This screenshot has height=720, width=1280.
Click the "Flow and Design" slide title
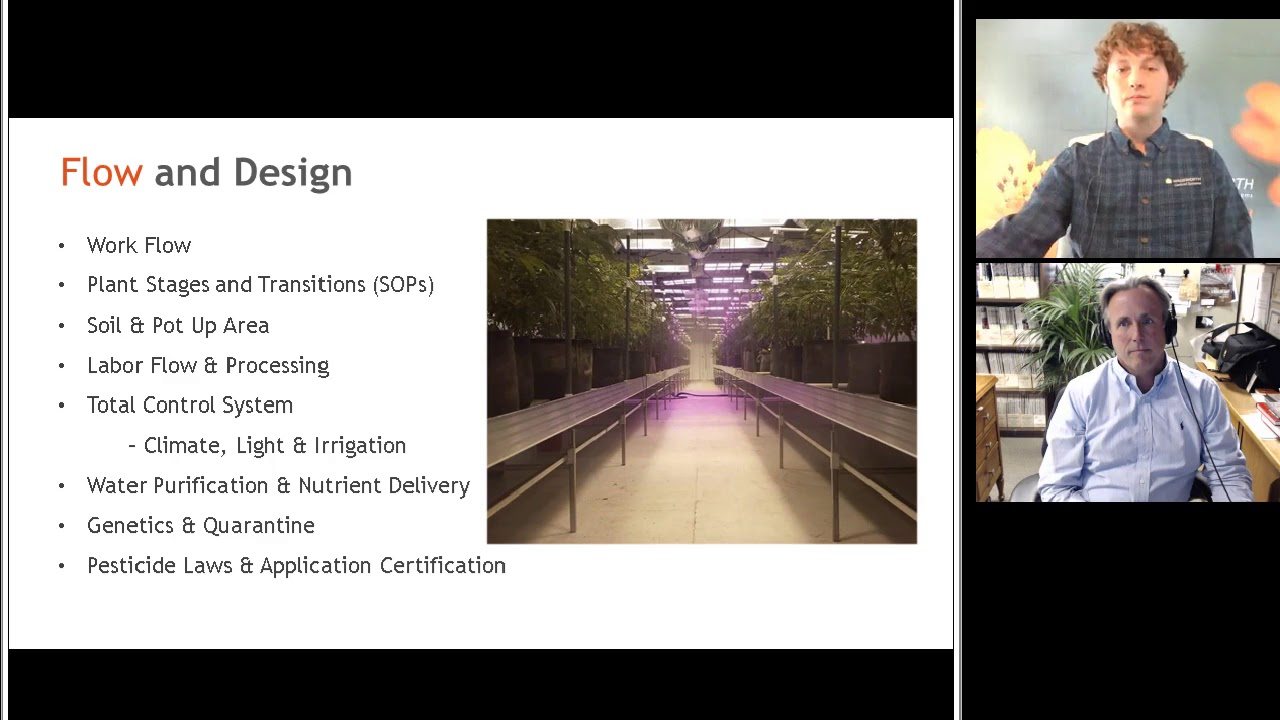tap(206, 172)
